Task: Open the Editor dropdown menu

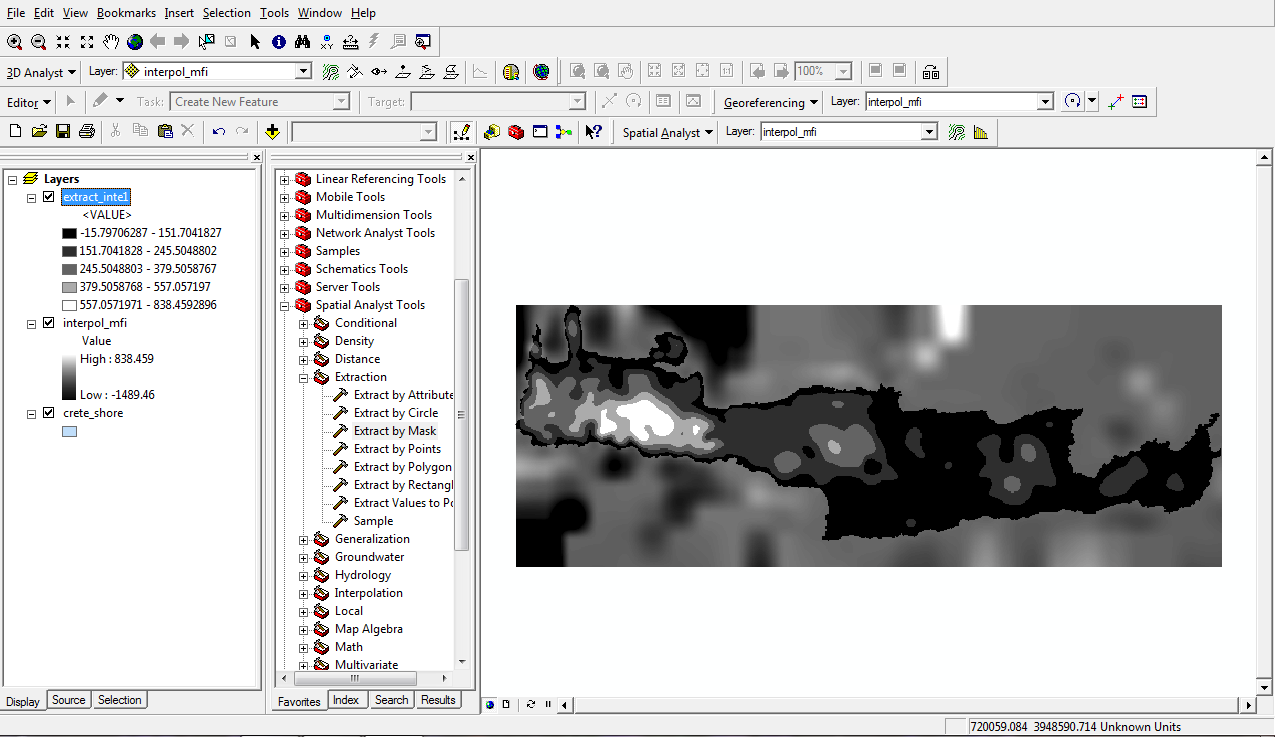Action: 29,102
